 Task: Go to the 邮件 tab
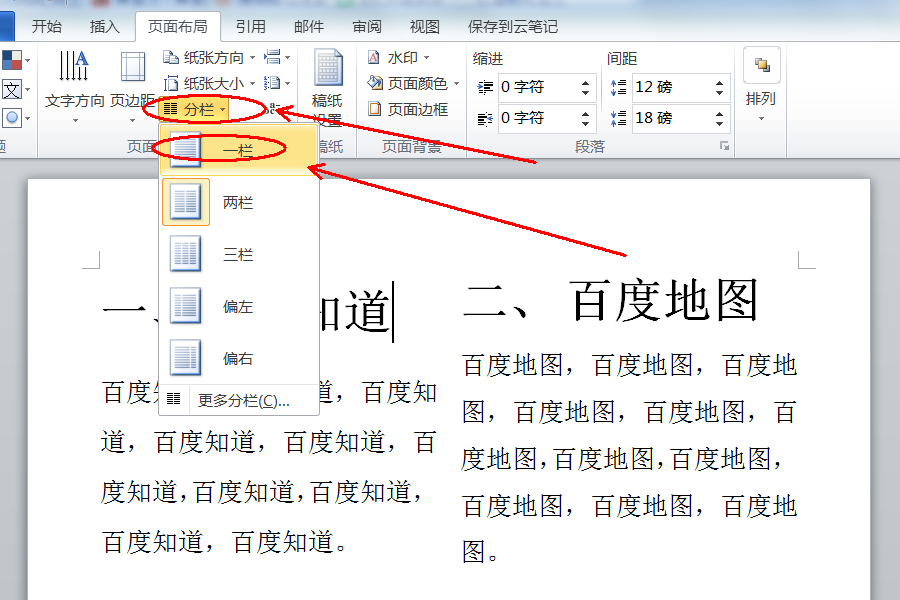tap(309, 26)
